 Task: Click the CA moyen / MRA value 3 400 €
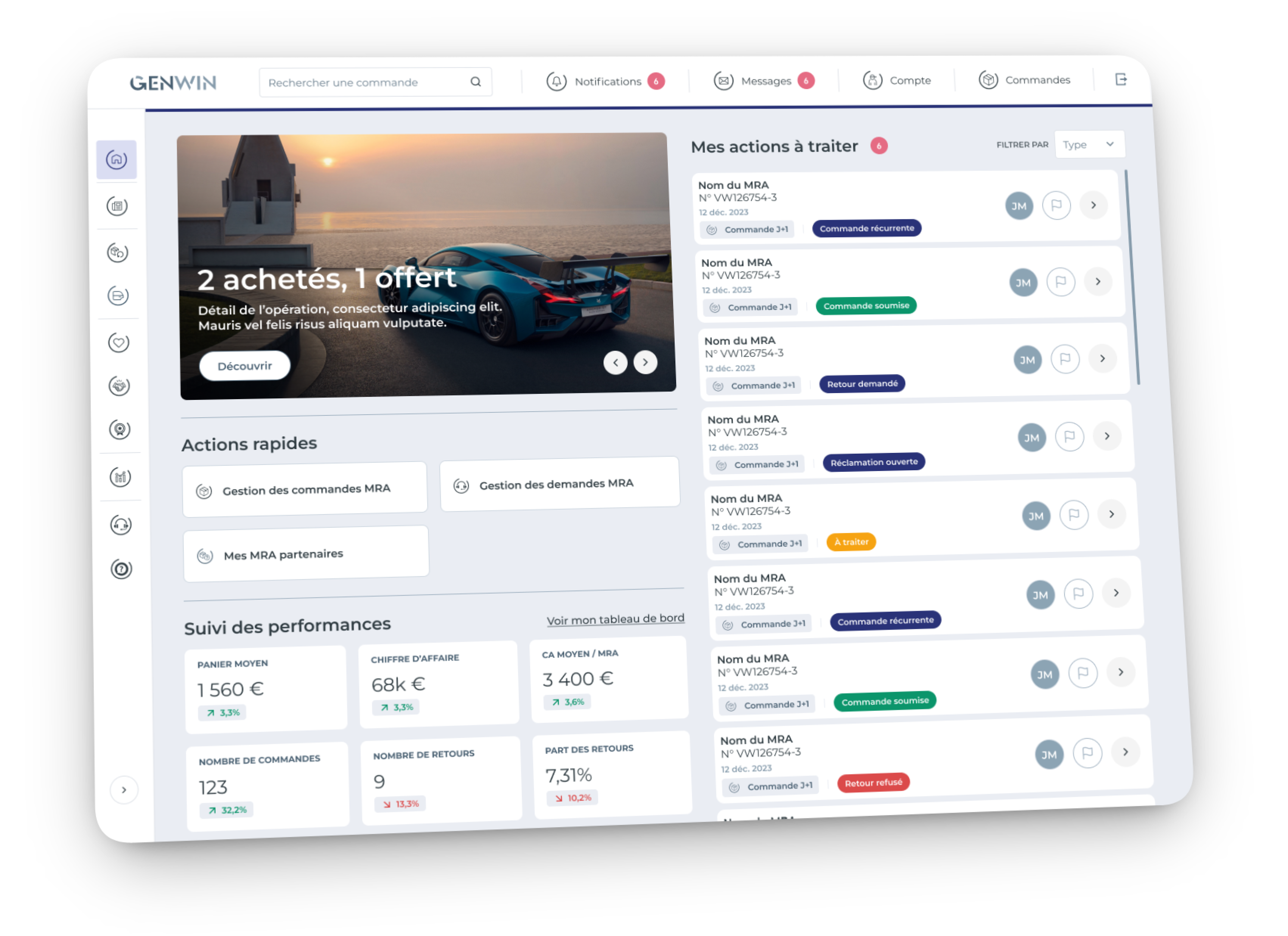(x=577, y=679)
